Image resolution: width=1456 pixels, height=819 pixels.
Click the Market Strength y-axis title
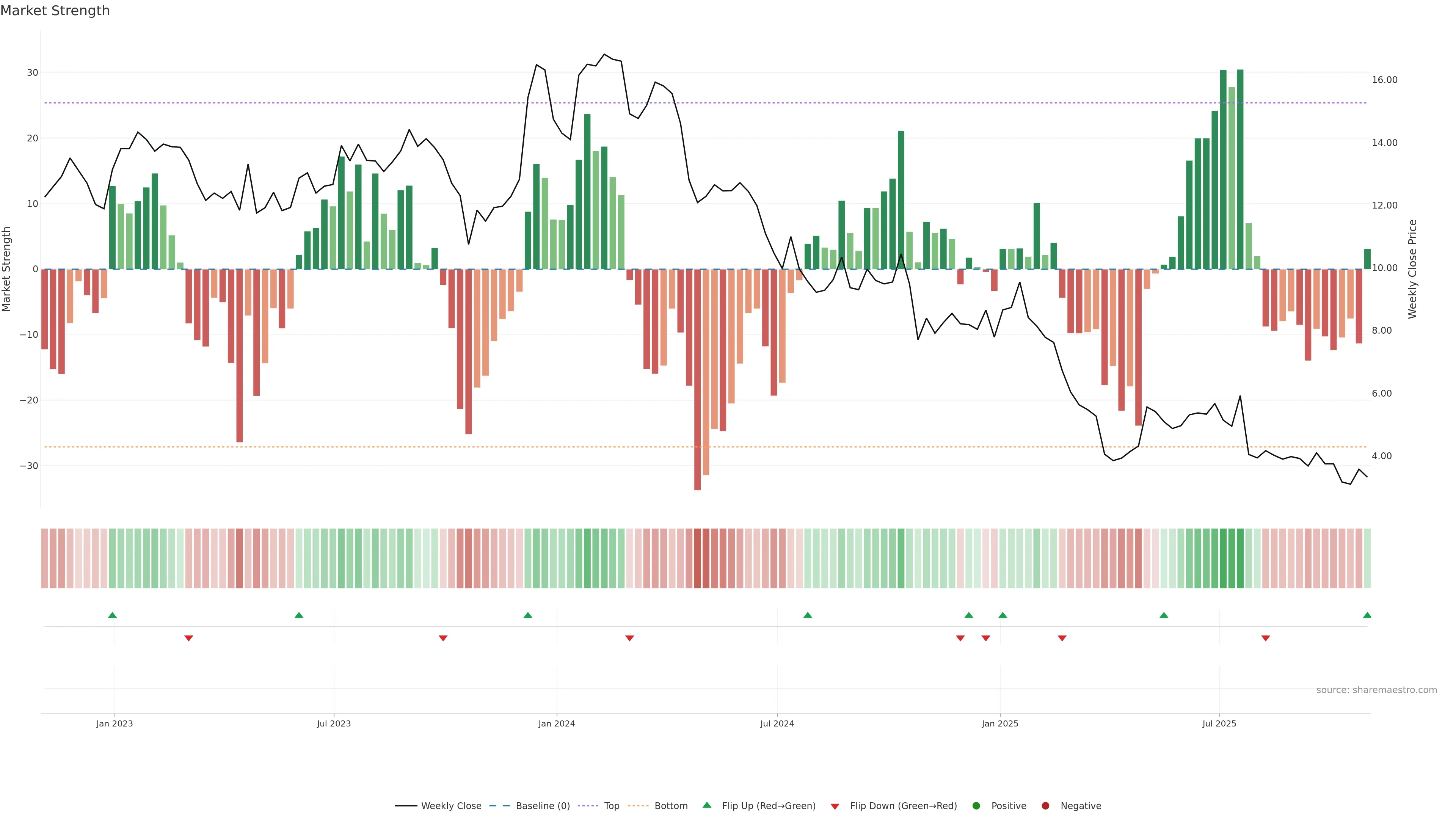pos(7,269)
